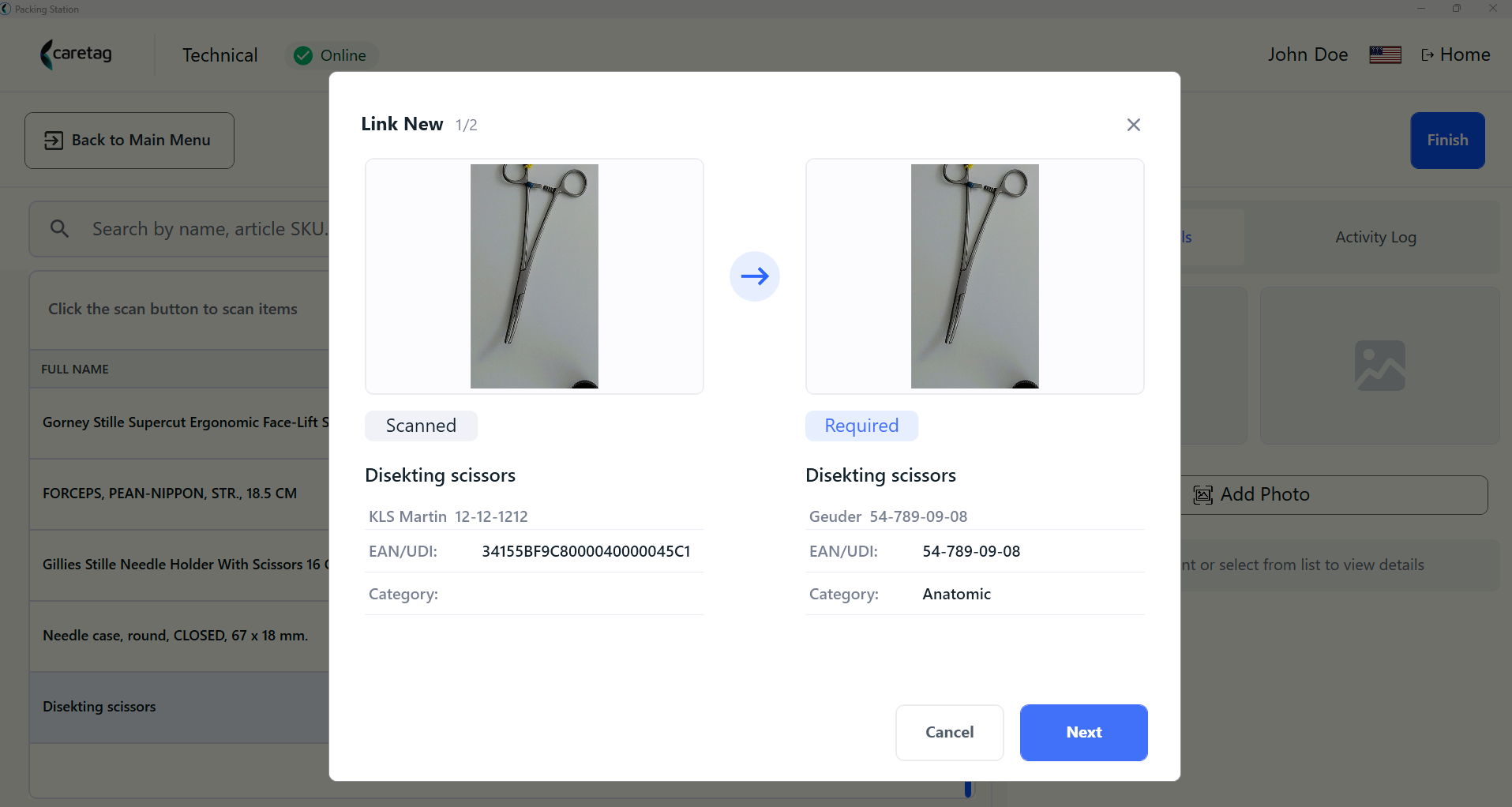1512x807 pixels.
Task: Click the Online status checkmark icon
Action: click(x=302, y=55)
